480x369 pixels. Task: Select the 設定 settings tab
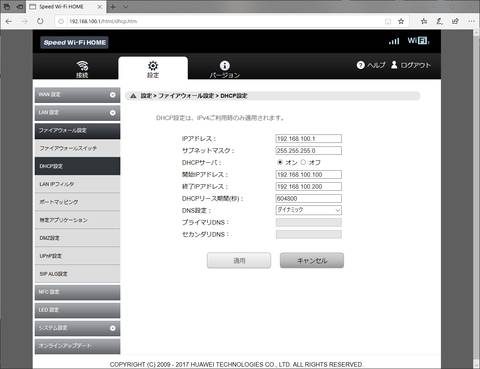click(153, 69)
